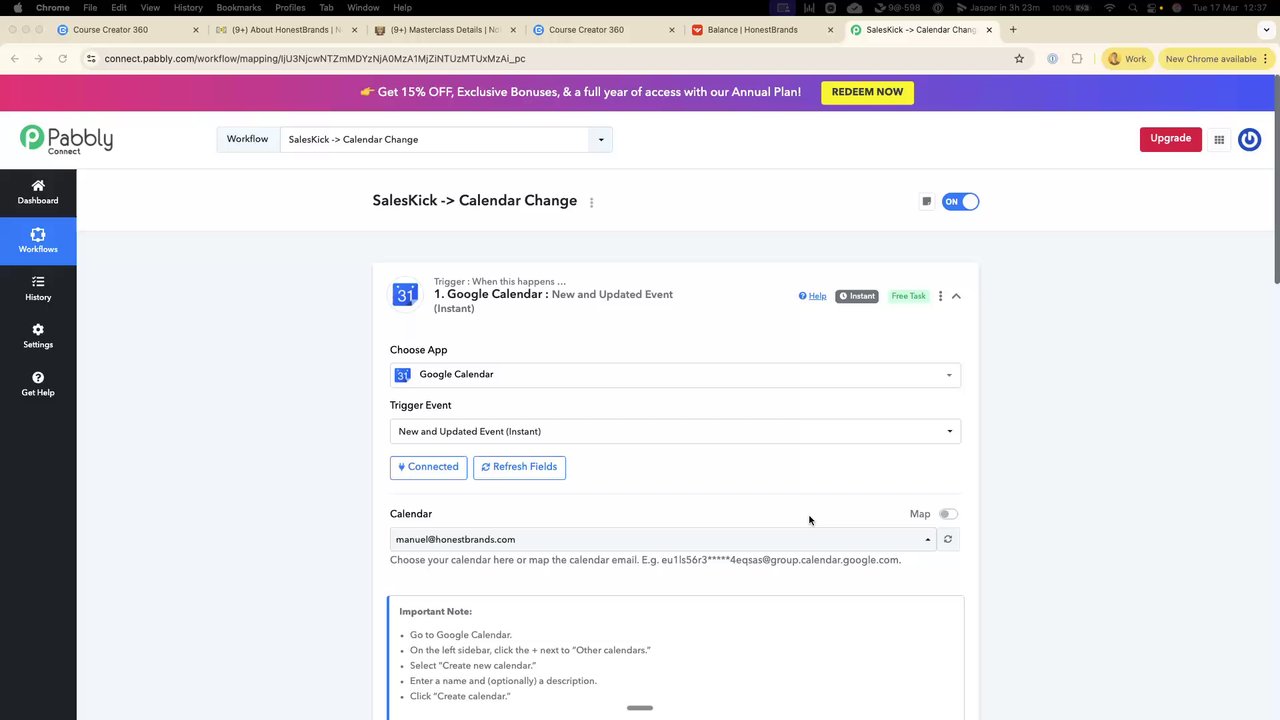1280x720 pixels.
Task: Collapse the trigger step chevron
Action: pos(957,296)
